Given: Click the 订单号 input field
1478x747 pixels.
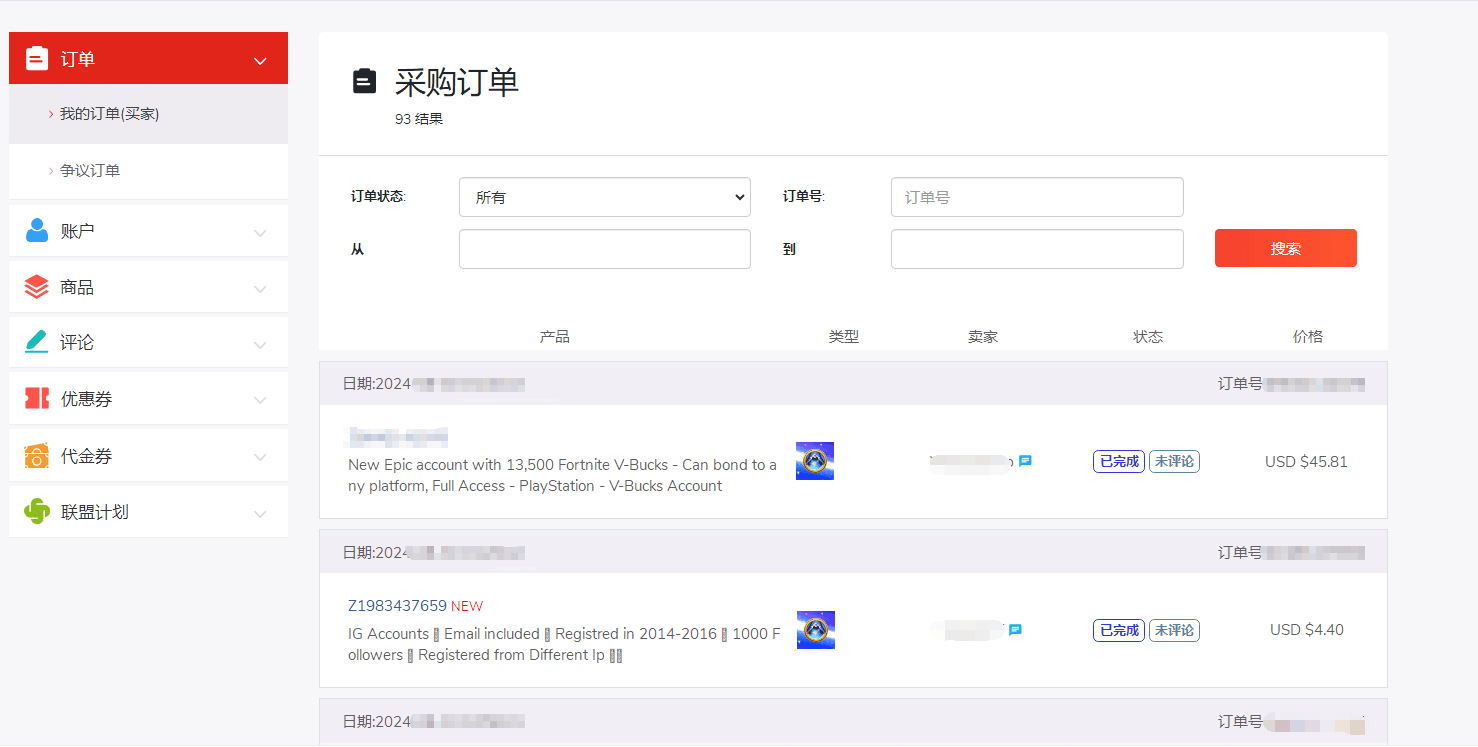Looking at the screenshot, I should tap(1036, 197).
